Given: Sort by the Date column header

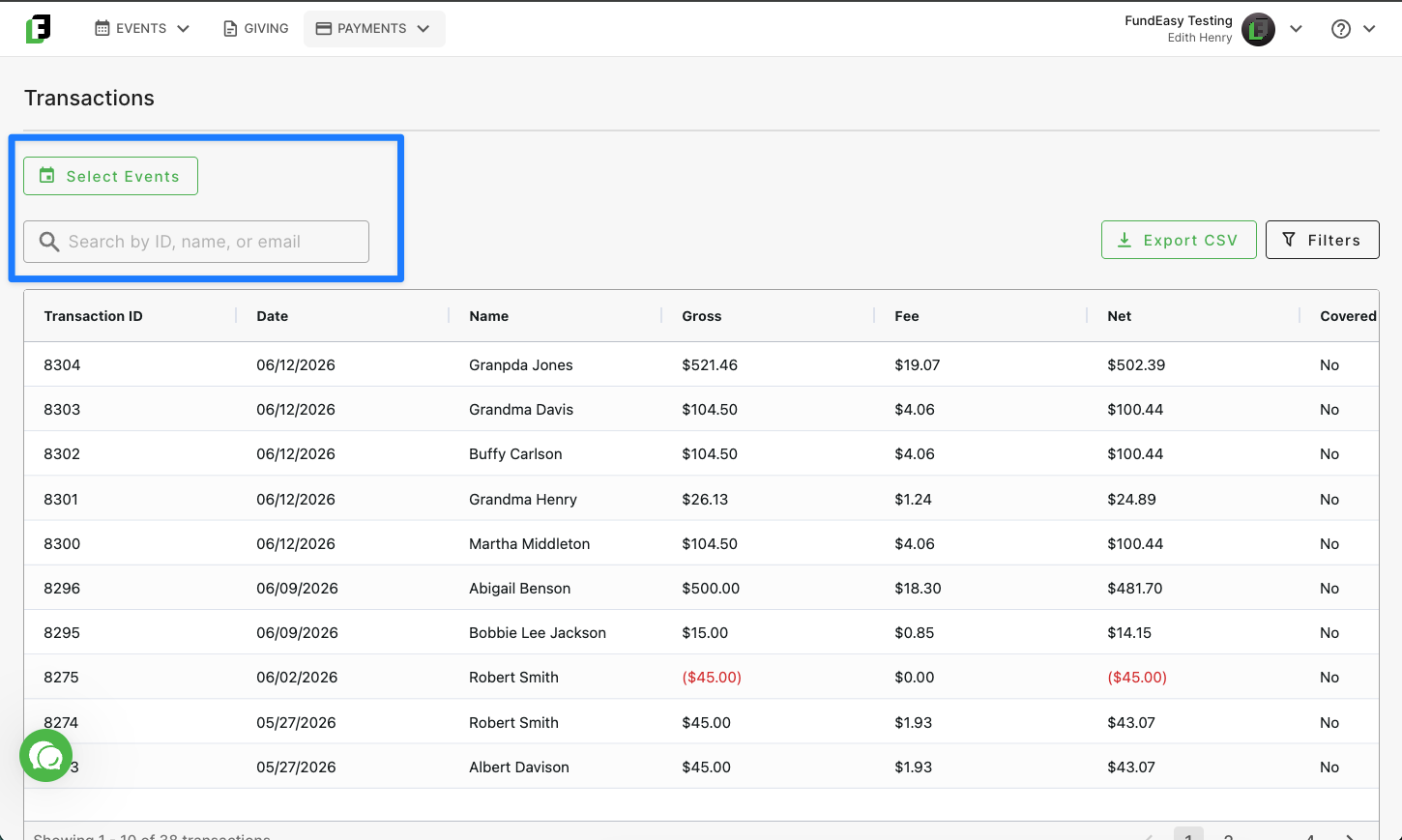Looking at the screenshot, I should pyautogui.click(x=272, y=316).
